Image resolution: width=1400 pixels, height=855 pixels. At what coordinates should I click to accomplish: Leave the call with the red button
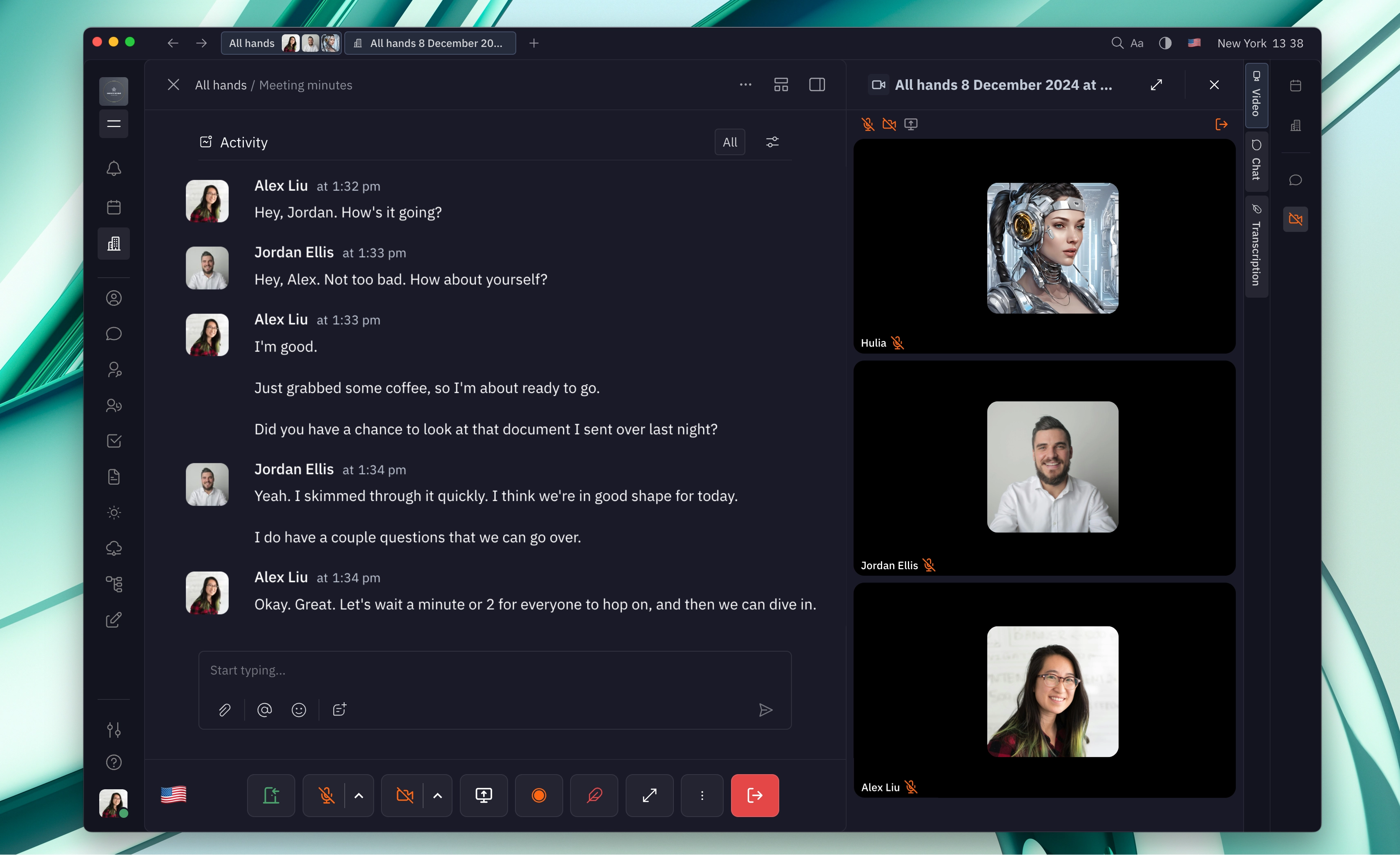(755, 795)
